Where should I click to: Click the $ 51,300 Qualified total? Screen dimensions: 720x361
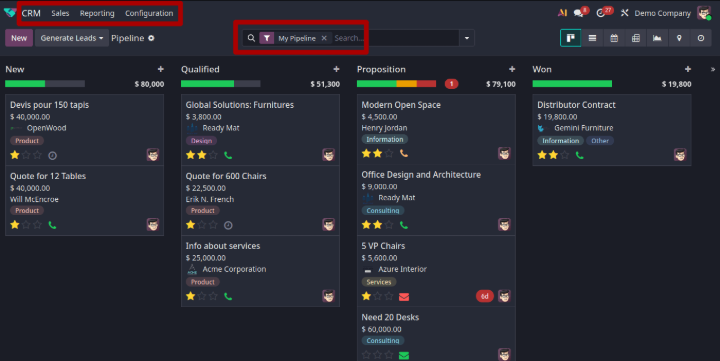[325, 84]
